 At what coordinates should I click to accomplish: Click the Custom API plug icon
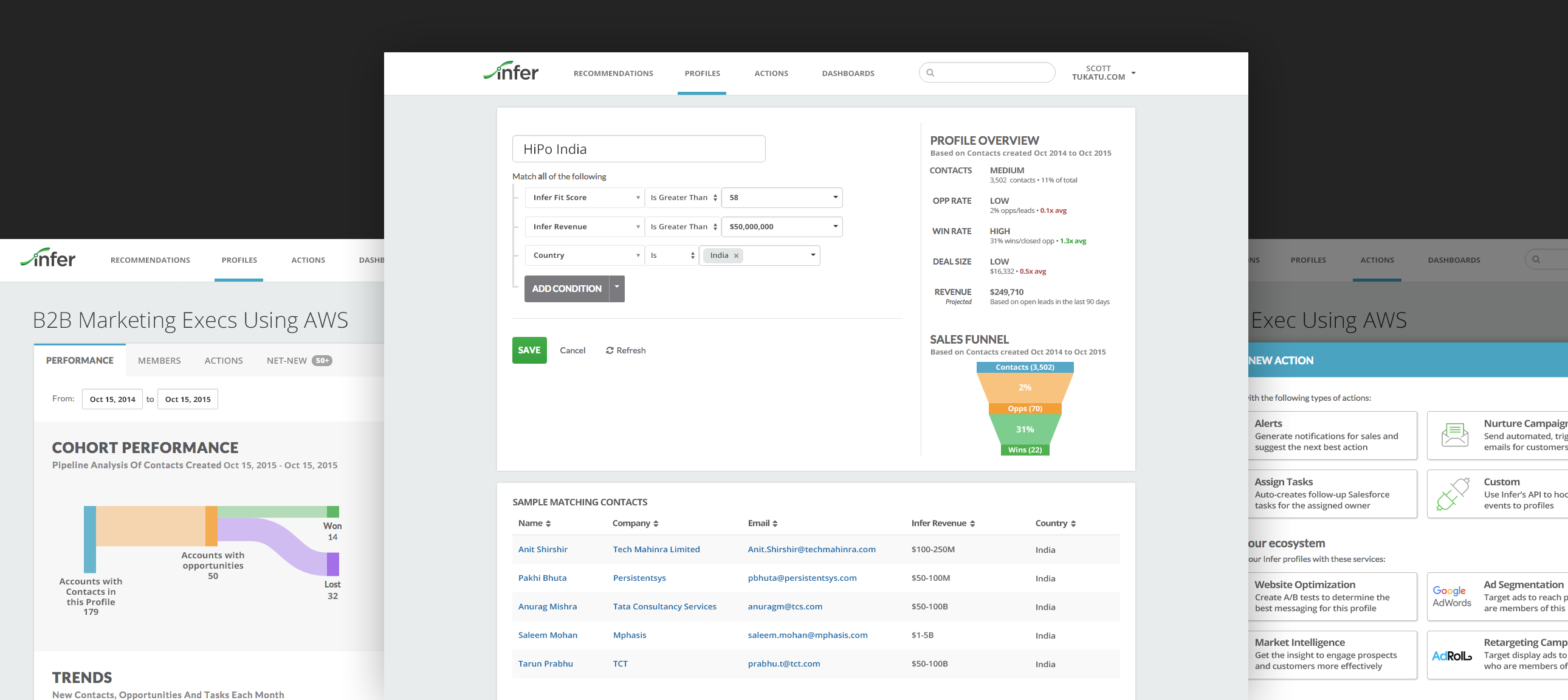pos(1453,493)
